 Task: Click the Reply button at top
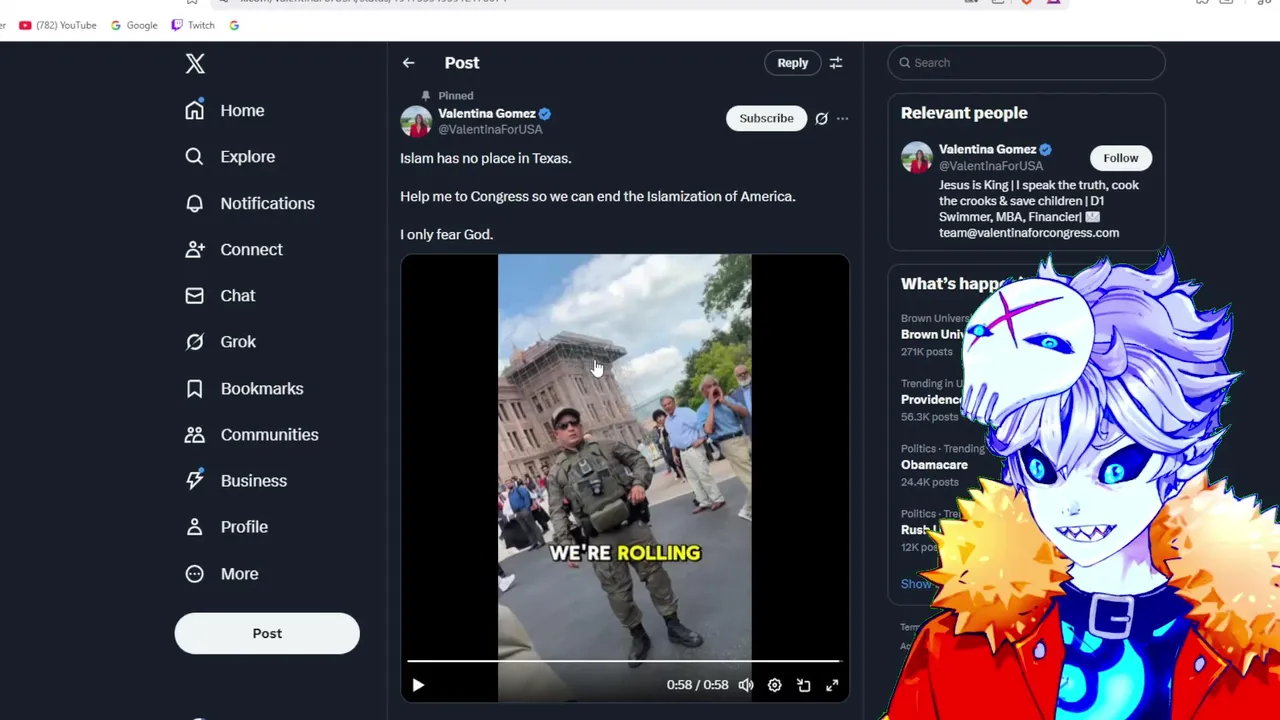coord(793,63)
